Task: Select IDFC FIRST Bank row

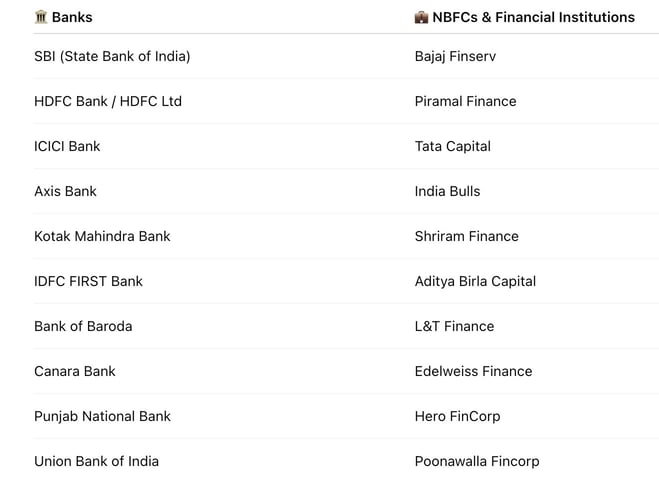Action: (x=89, y=281)
